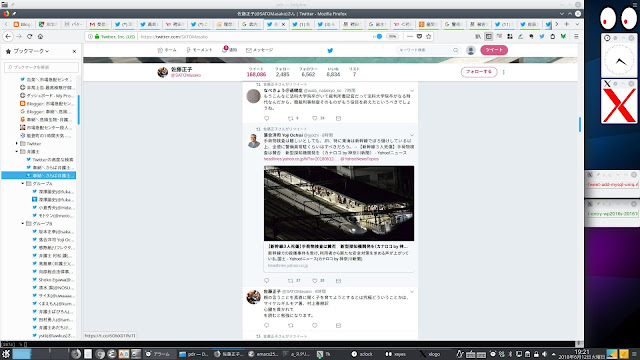This screenshot has width=640, height=360.
Task: Click the page vertical scrollbar thumb
Action: [x=580, y=124]
